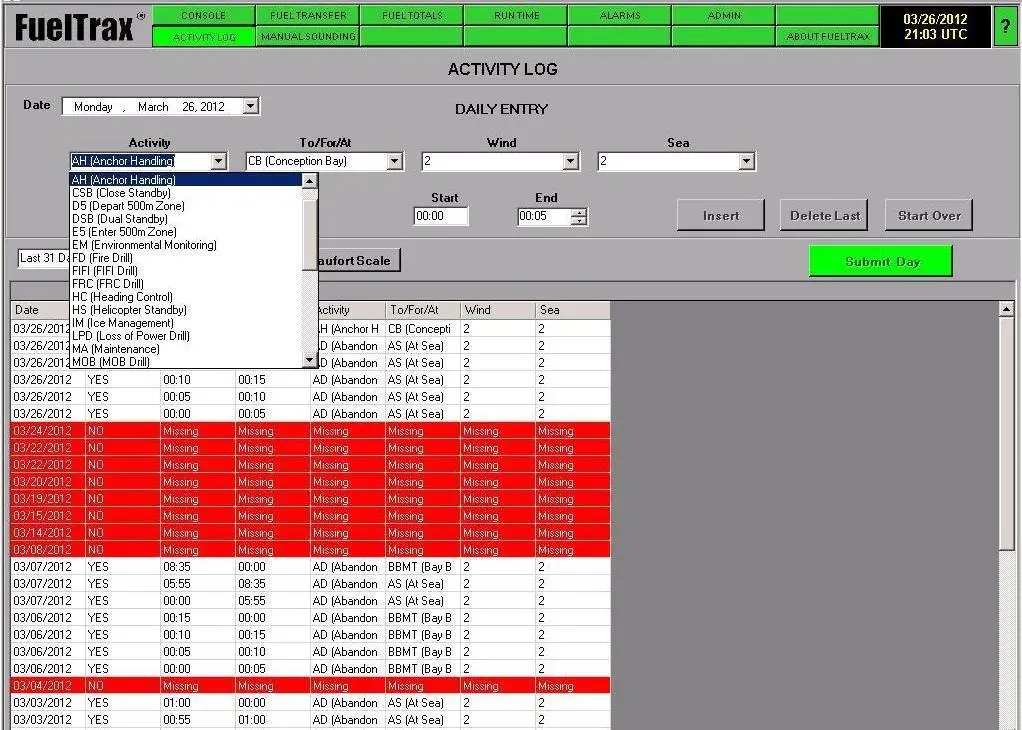
Task: Choose D5 (Depart 500m Zone) activity
Action: tap(186, 206)
